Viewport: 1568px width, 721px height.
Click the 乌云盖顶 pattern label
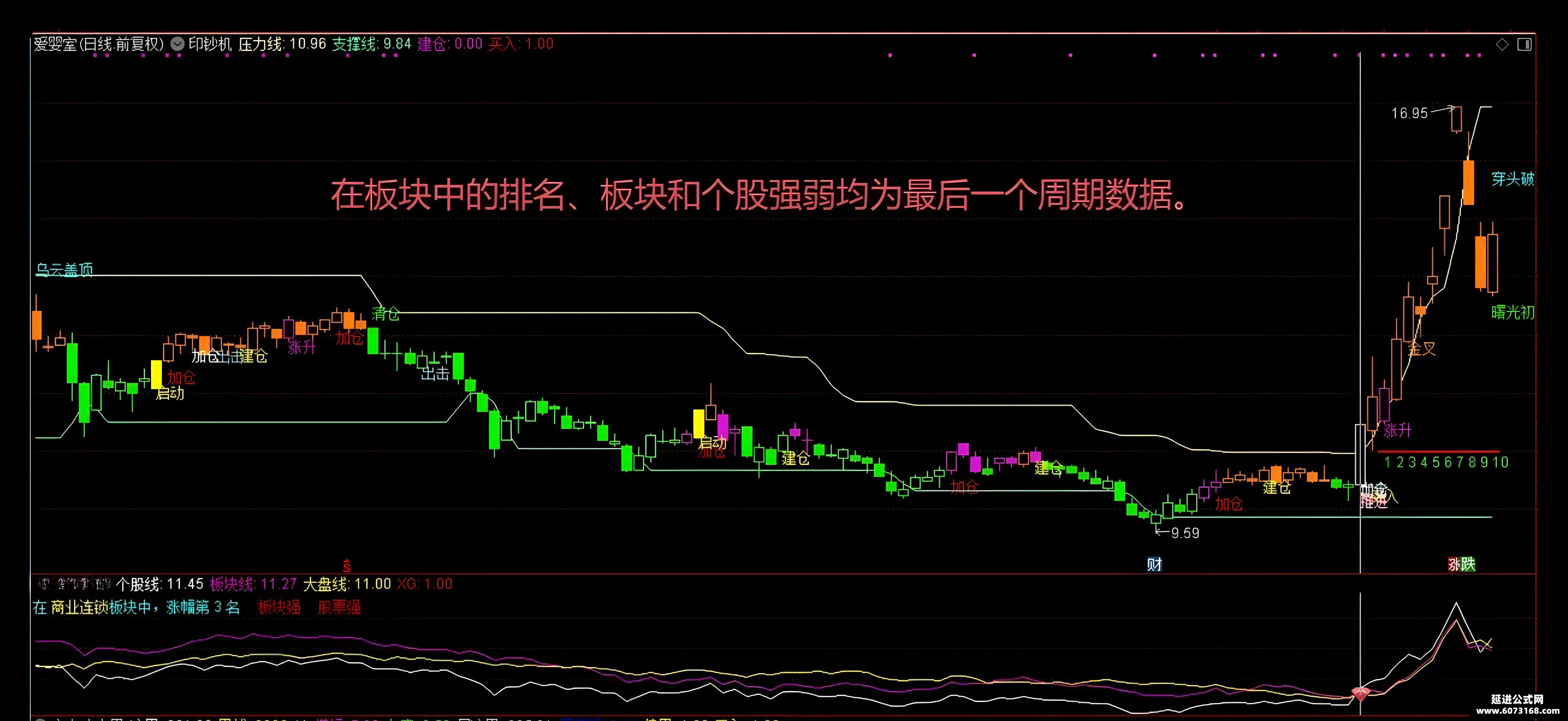[x=64, y=269]
